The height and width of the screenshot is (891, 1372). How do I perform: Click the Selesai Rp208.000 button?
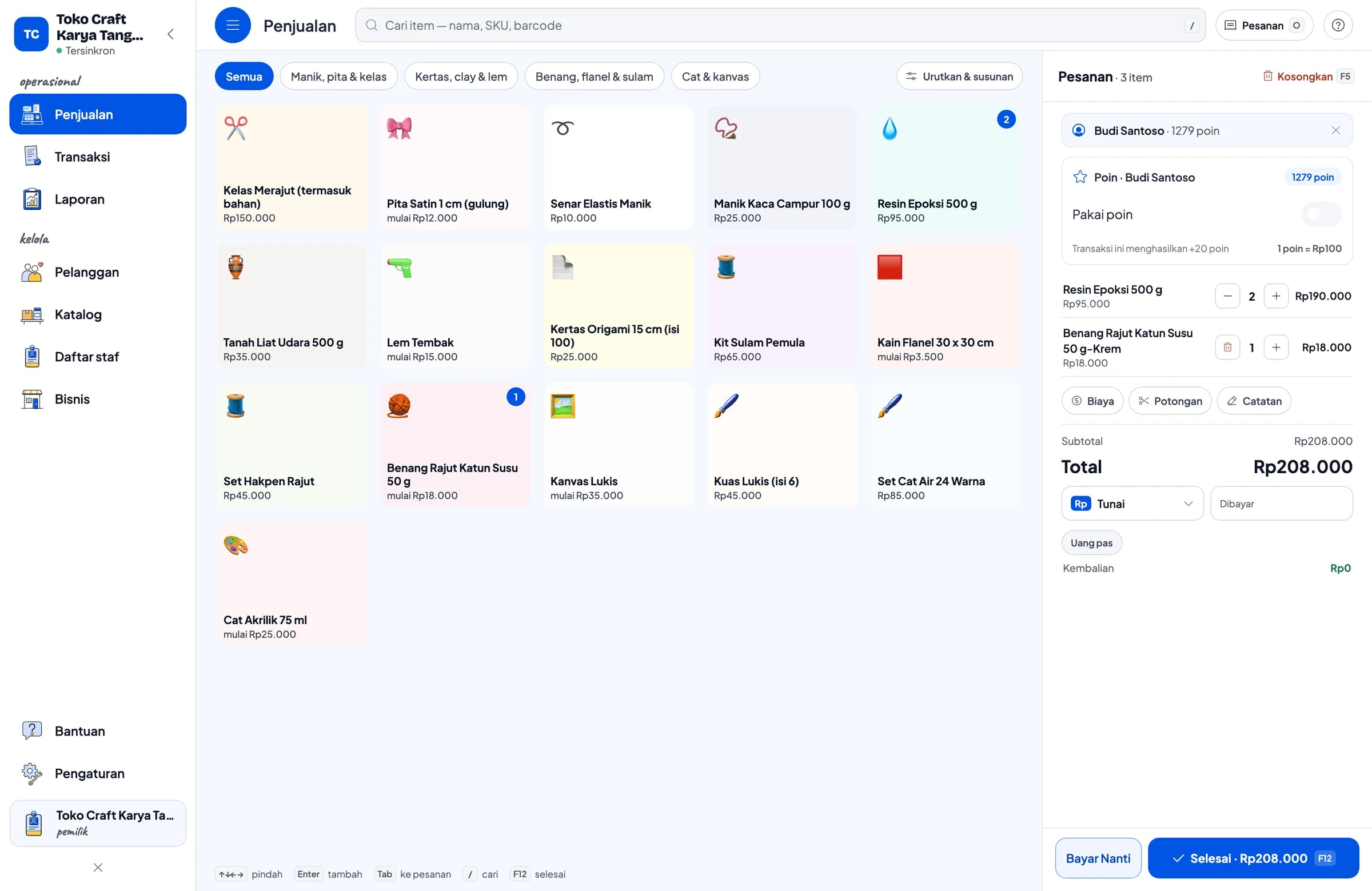[1253, 858]
